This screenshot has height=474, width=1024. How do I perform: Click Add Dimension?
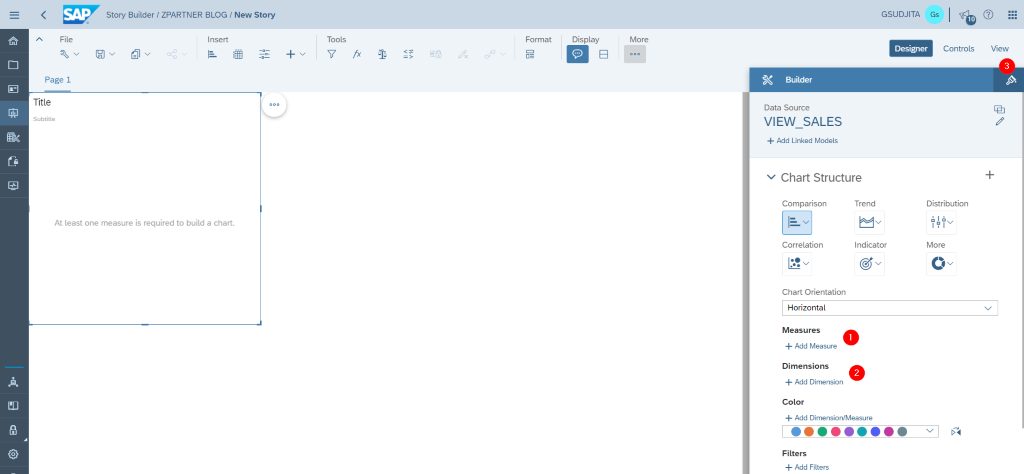click(814, 382)
